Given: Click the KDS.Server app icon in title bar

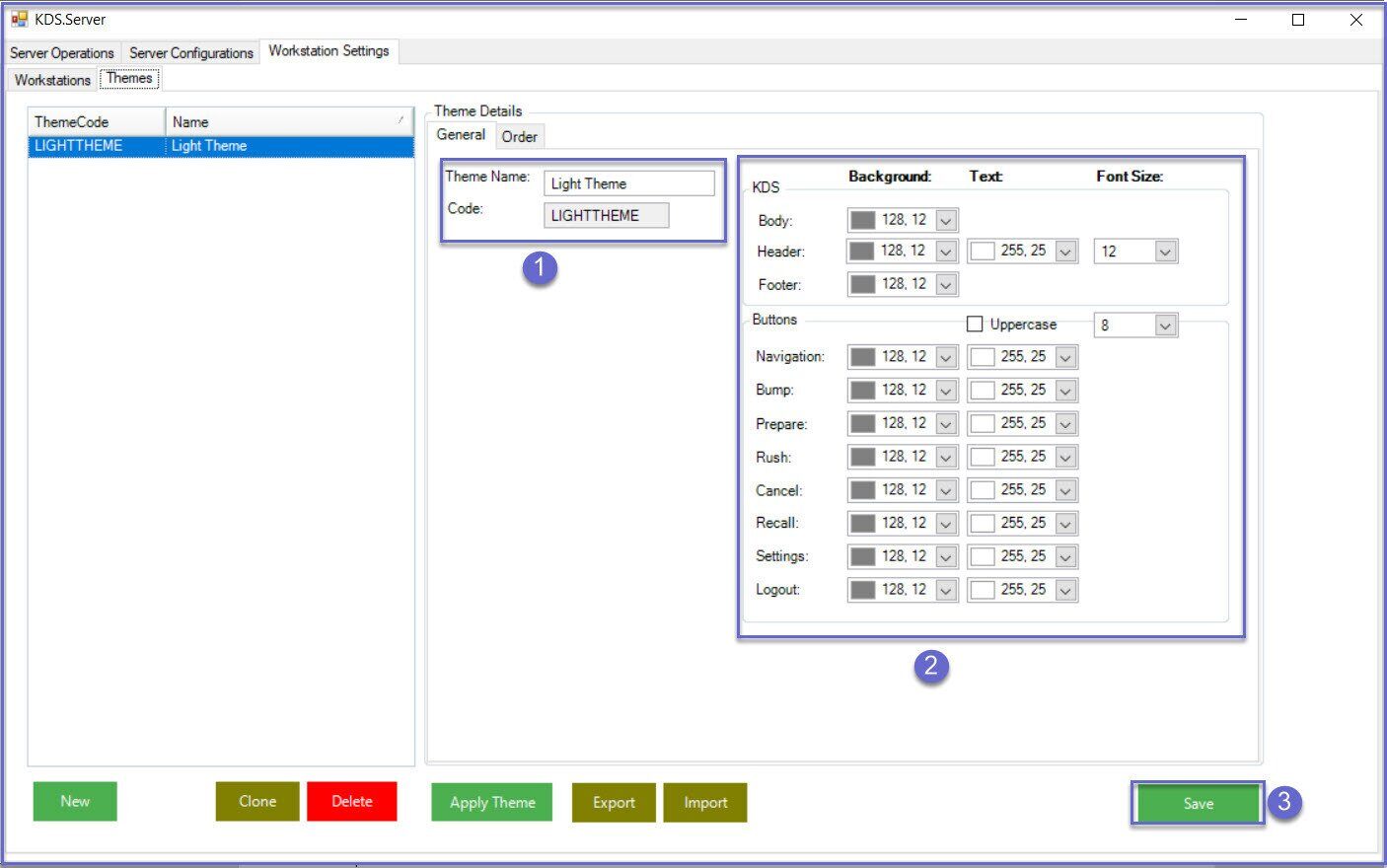Looking at the screenshot, I should pos(19,19).
